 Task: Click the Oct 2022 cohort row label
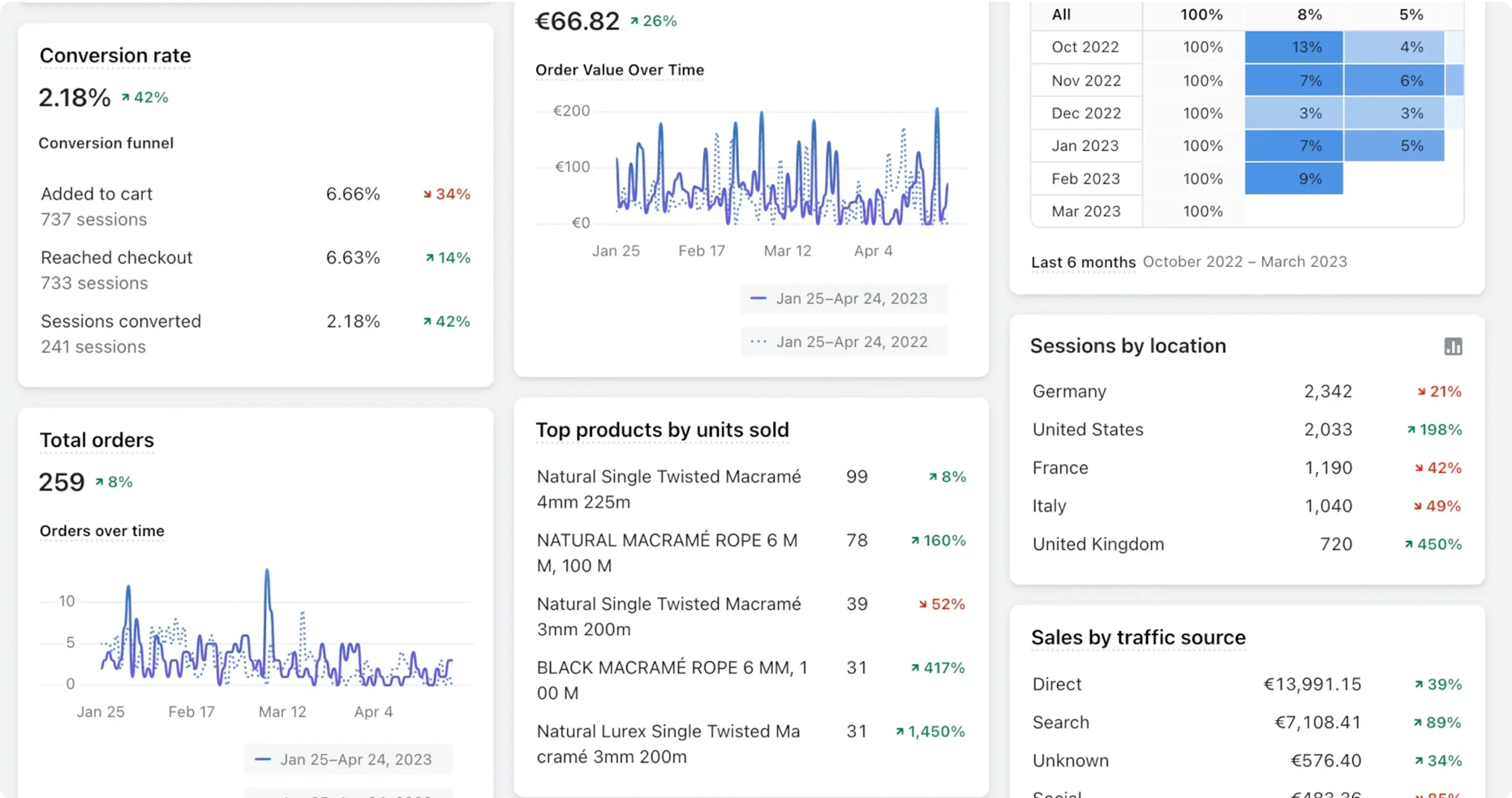(x=1086, y=47)
